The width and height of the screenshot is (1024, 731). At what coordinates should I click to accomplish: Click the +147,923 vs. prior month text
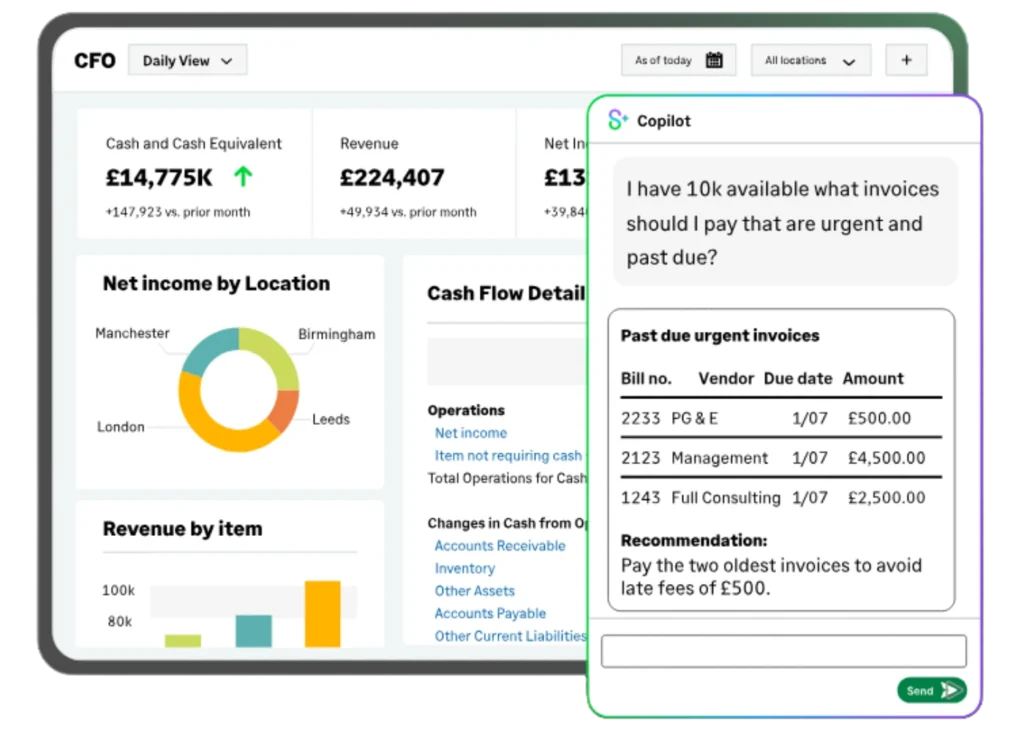pos(178,212)
